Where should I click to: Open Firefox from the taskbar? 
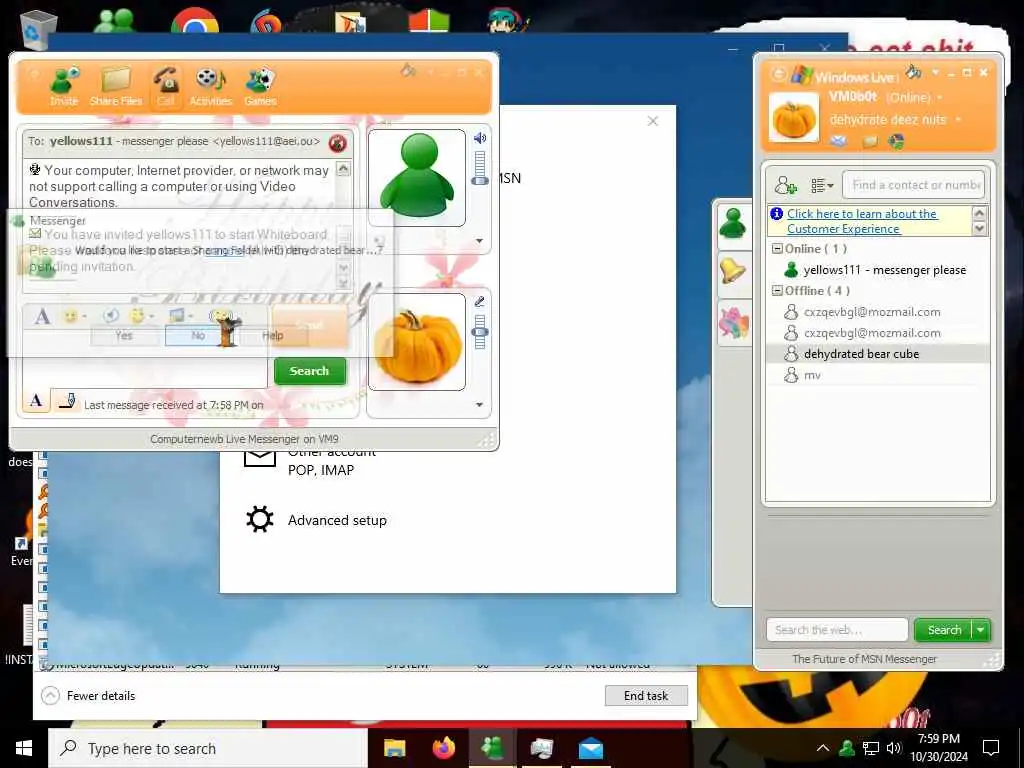pyautogui.click(x=443, y=748)
